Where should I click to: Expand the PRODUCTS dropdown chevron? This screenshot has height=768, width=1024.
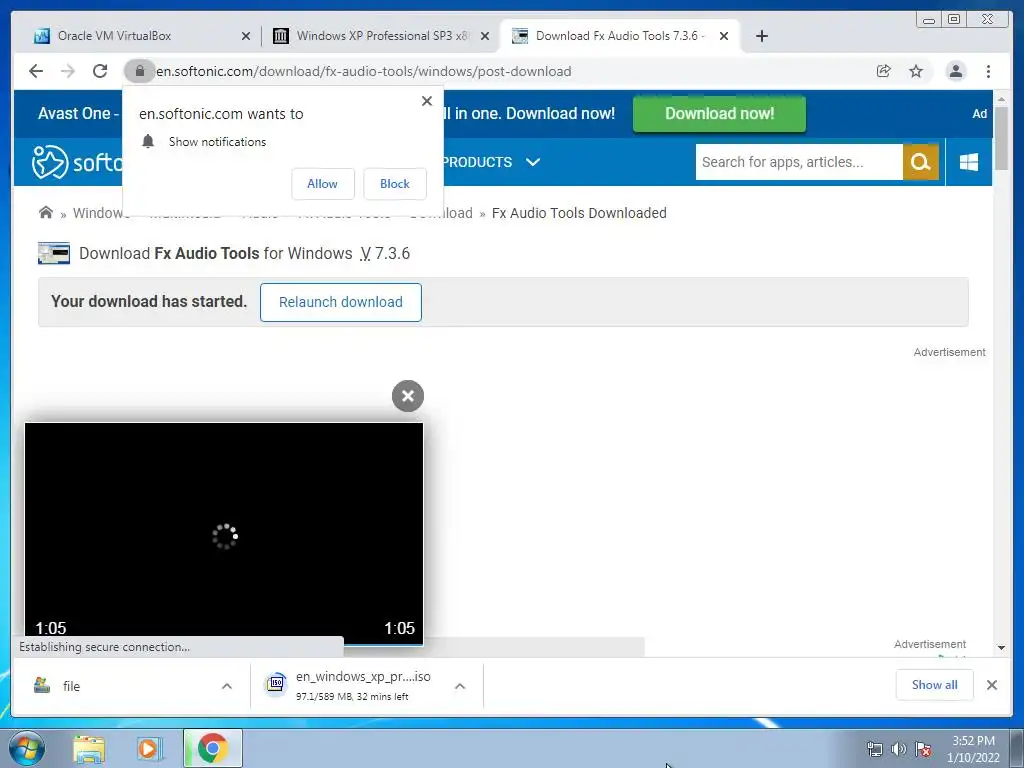pyautogui.click(x=533, y=161)
